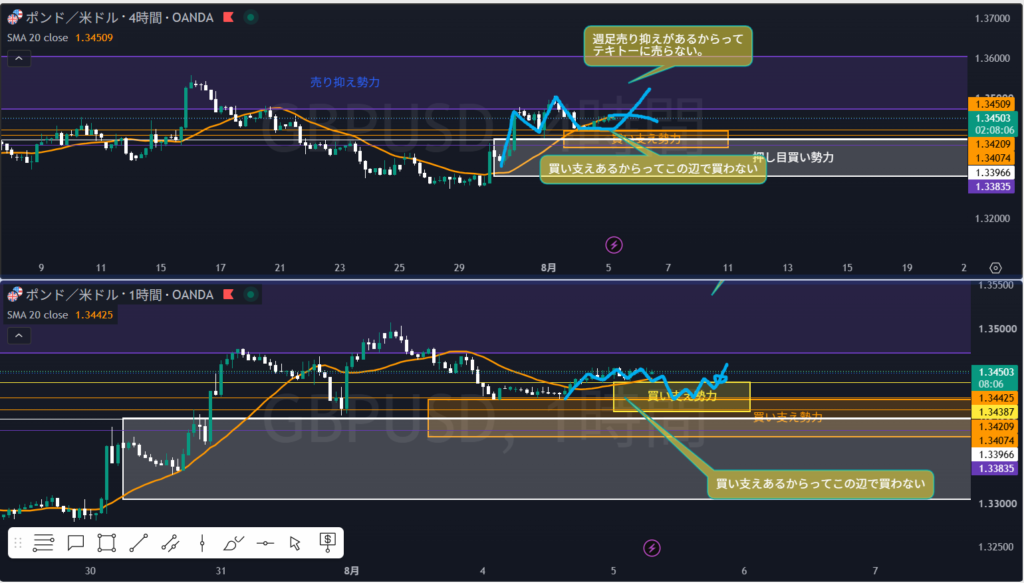Select 買い支えあるからって callout on 1時間 chart
The height and width of the screenshot is (583, 1024).
pyautogui.click(x=820, y=484)
